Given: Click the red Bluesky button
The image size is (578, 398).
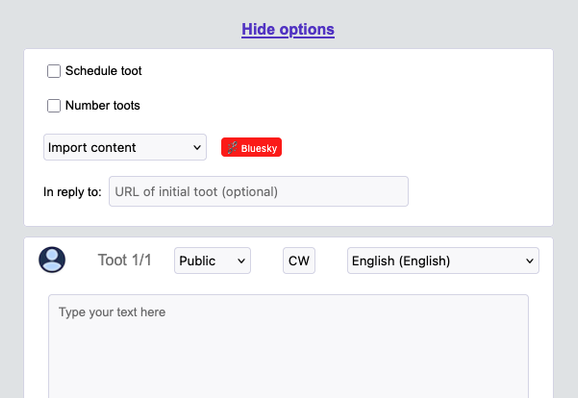Looking at the screenshot, I should (x=251, y=147).
